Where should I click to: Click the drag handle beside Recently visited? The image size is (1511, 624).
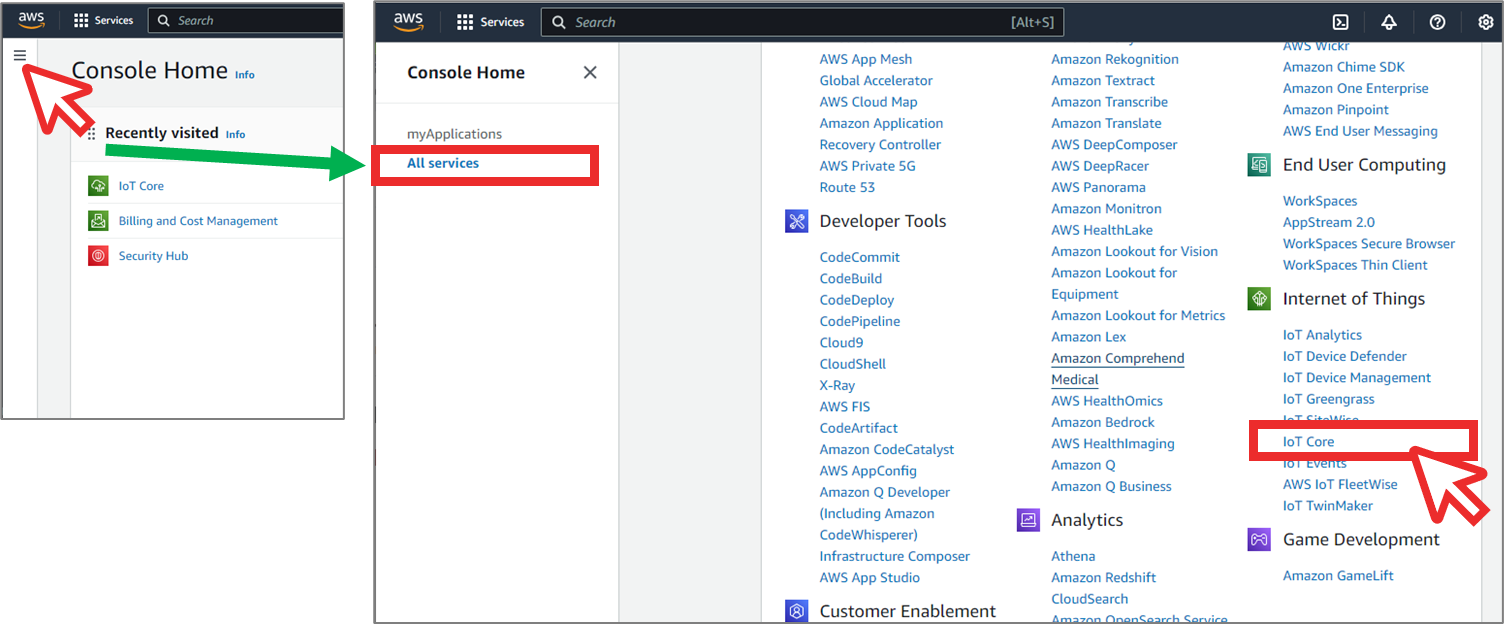click(91, 134)
